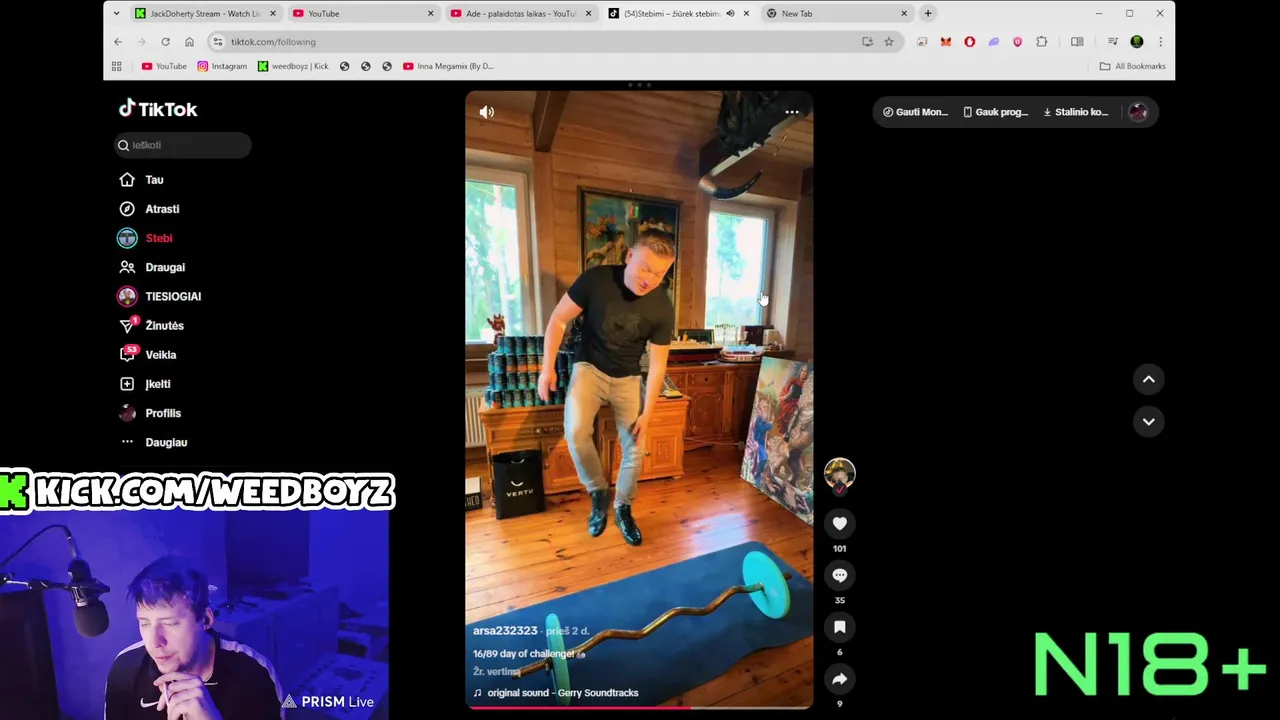This screenshot has width=1280, height=720.
Task: Seek on the video progress bar
Action: click(x=639, y=707)
